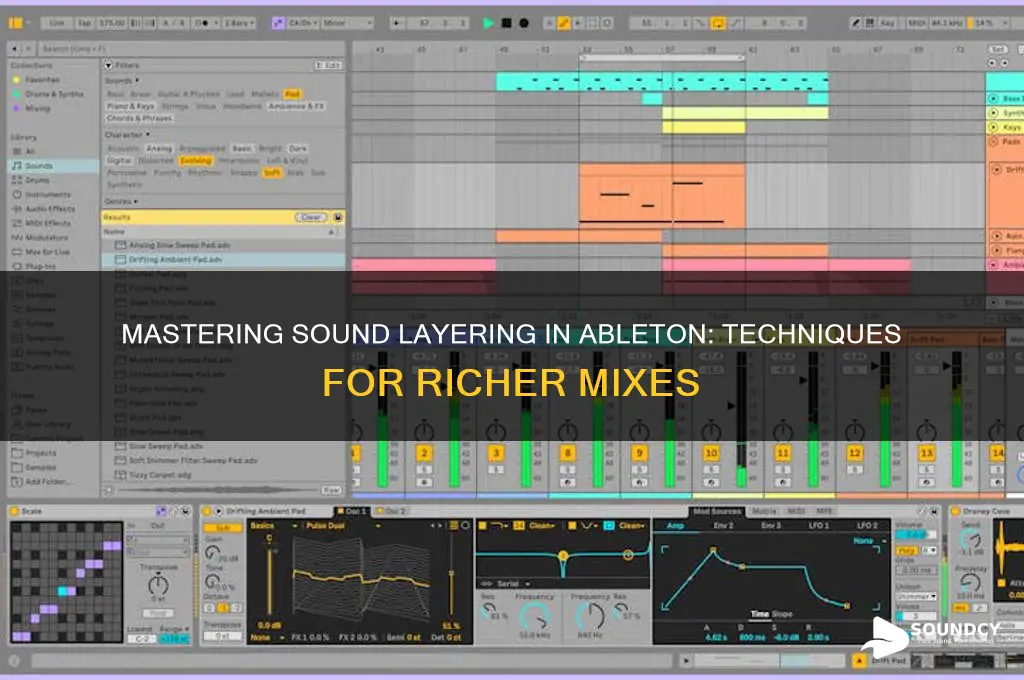Click the Arrangement Record button
The width and height of the screenshot is (1024, 680).
pyautogui.click(x=524, y=23)
